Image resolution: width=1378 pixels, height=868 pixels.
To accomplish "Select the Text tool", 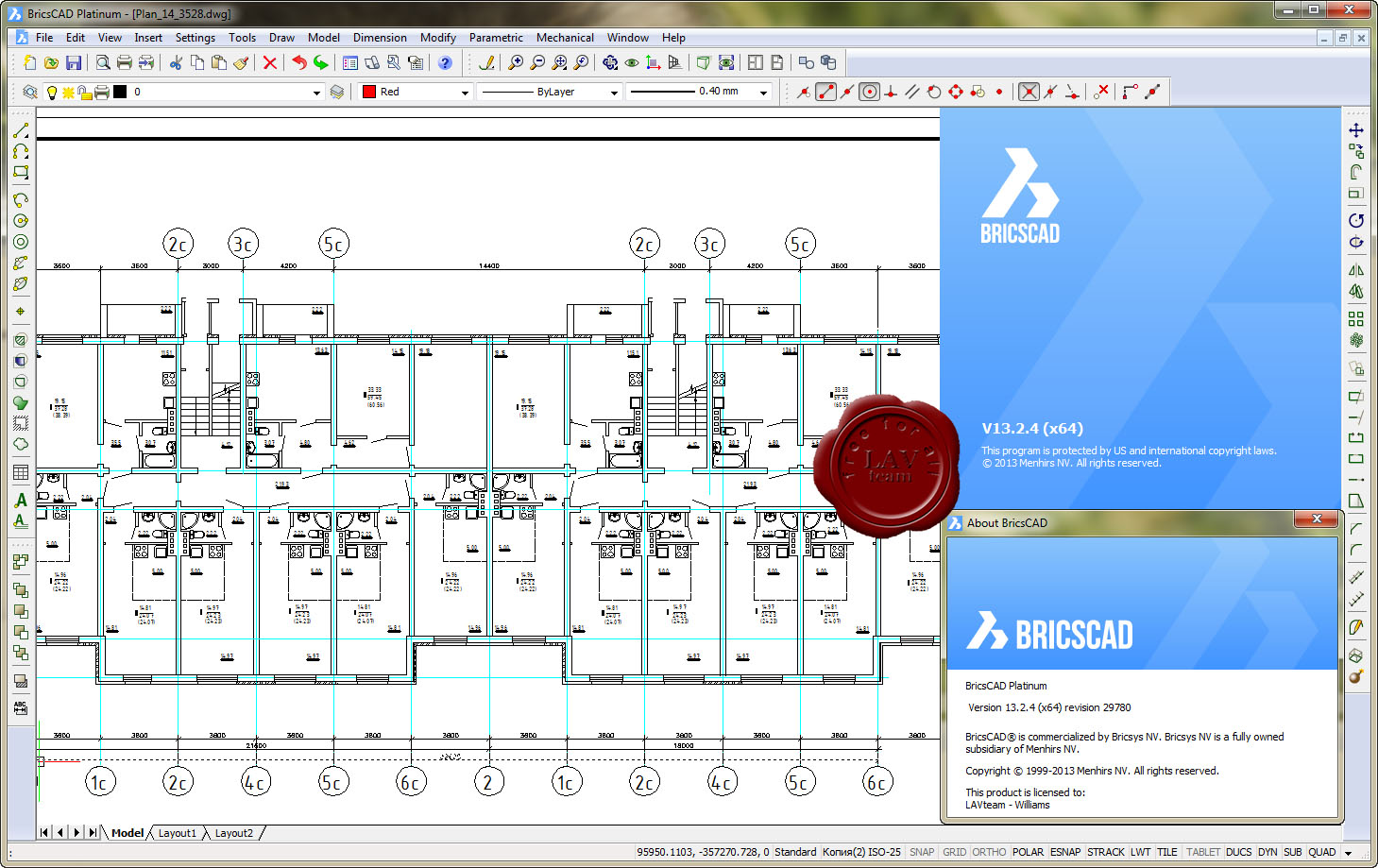I will 21,501.
